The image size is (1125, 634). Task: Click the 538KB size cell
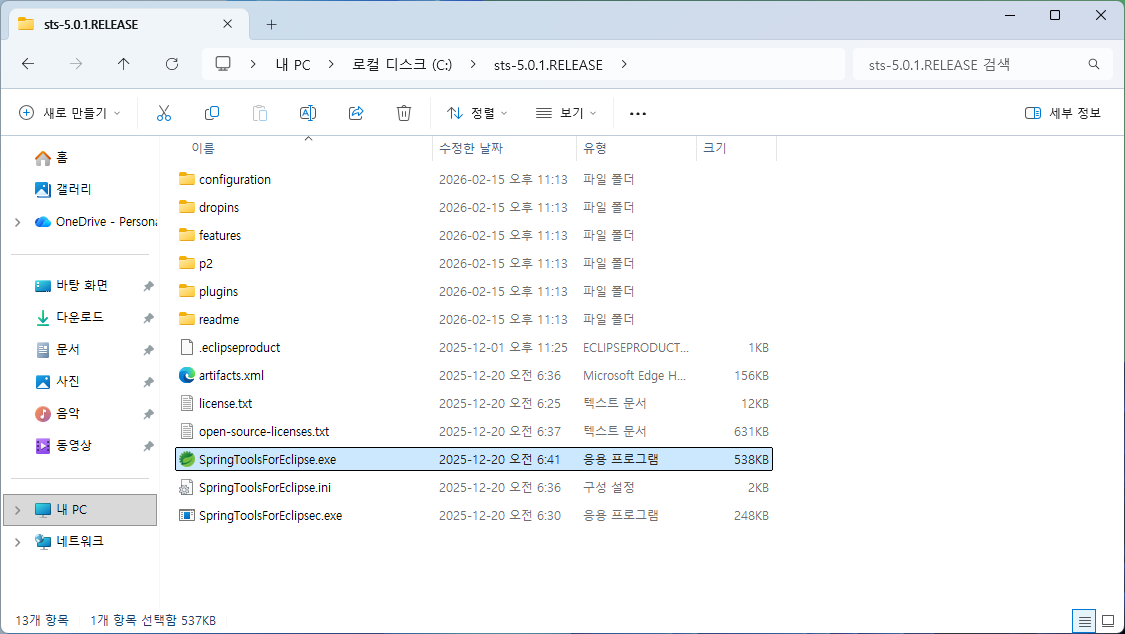[x=751, y=460]
